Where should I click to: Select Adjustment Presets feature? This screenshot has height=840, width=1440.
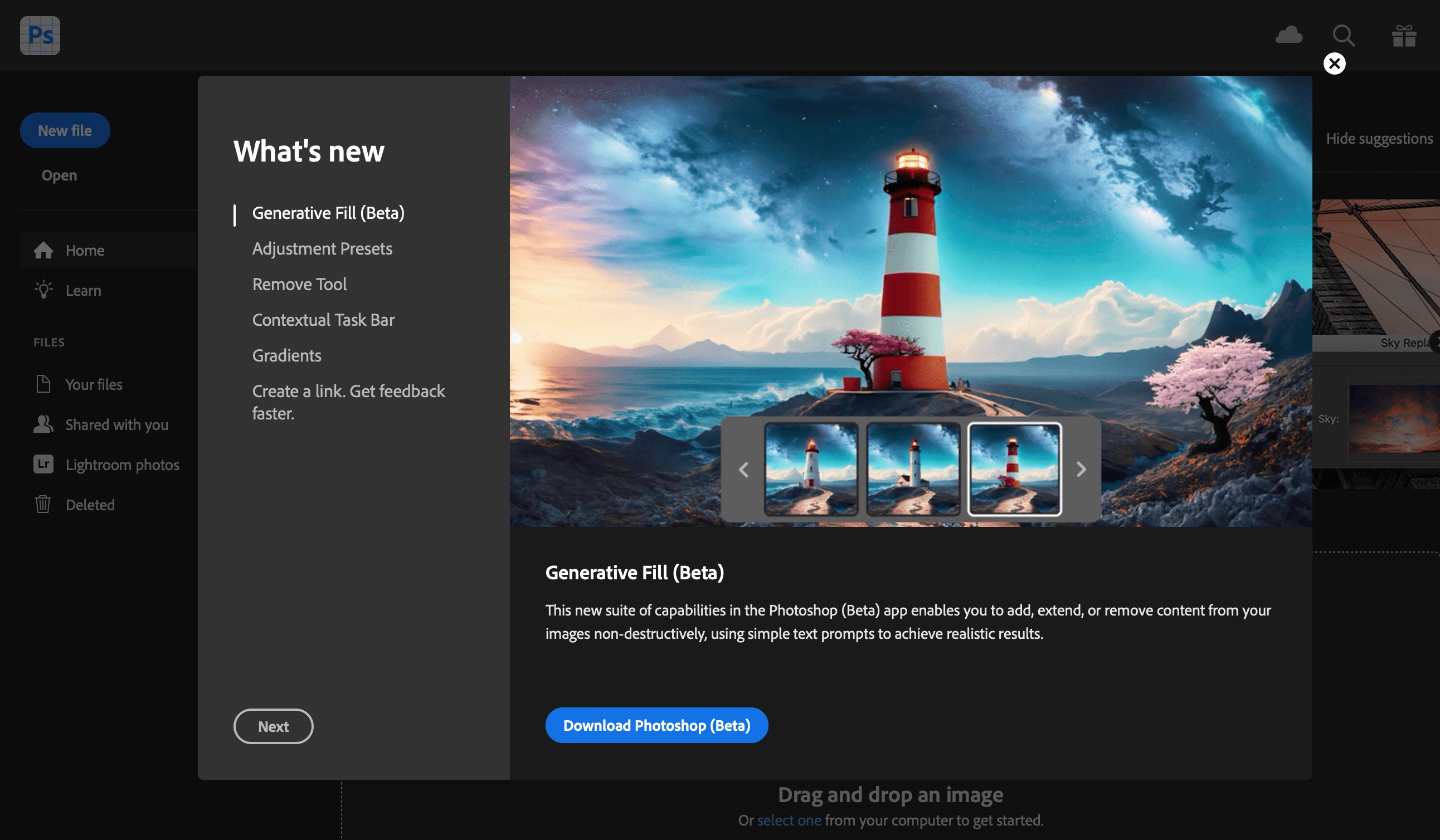(322, 248)
